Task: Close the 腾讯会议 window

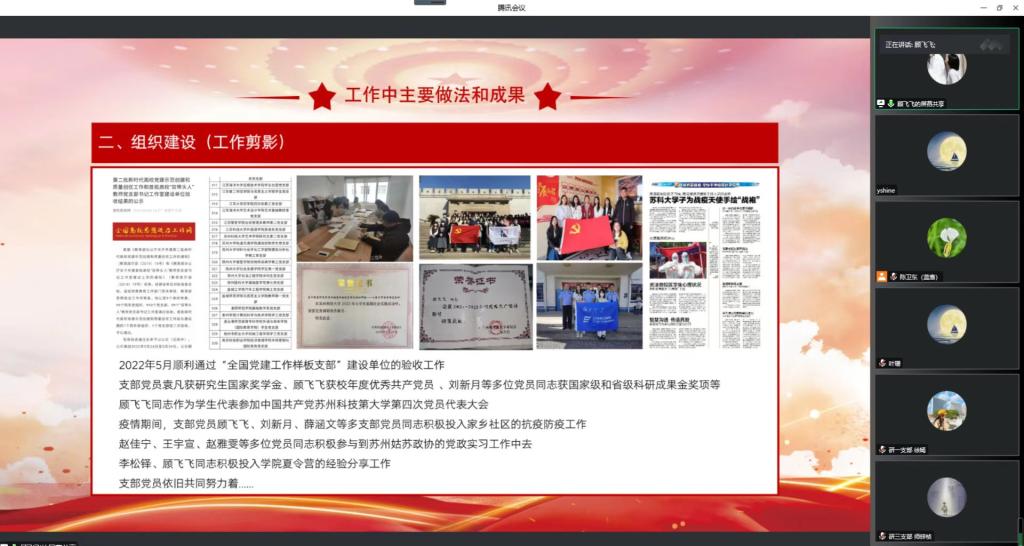Action: click(x=1015, y=7)
